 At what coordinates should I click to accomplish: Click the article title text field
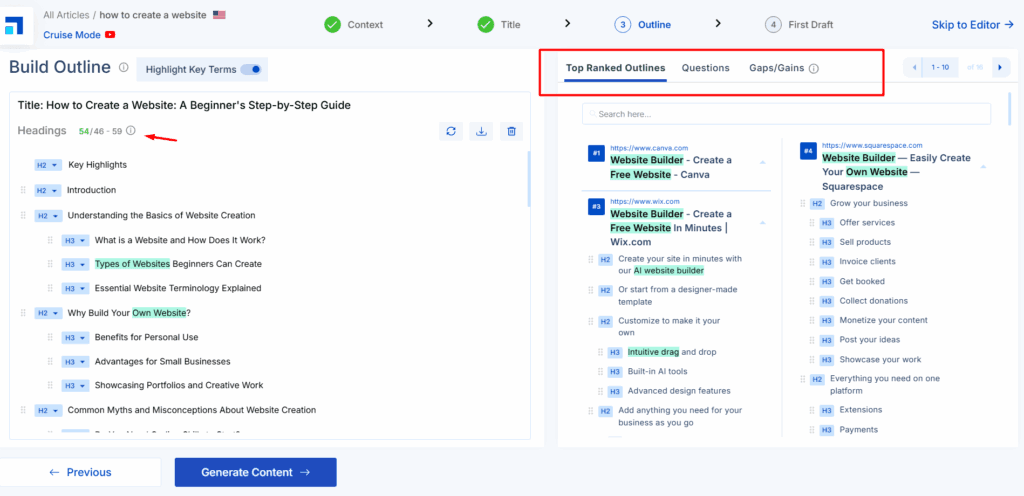tap(184, 106)
